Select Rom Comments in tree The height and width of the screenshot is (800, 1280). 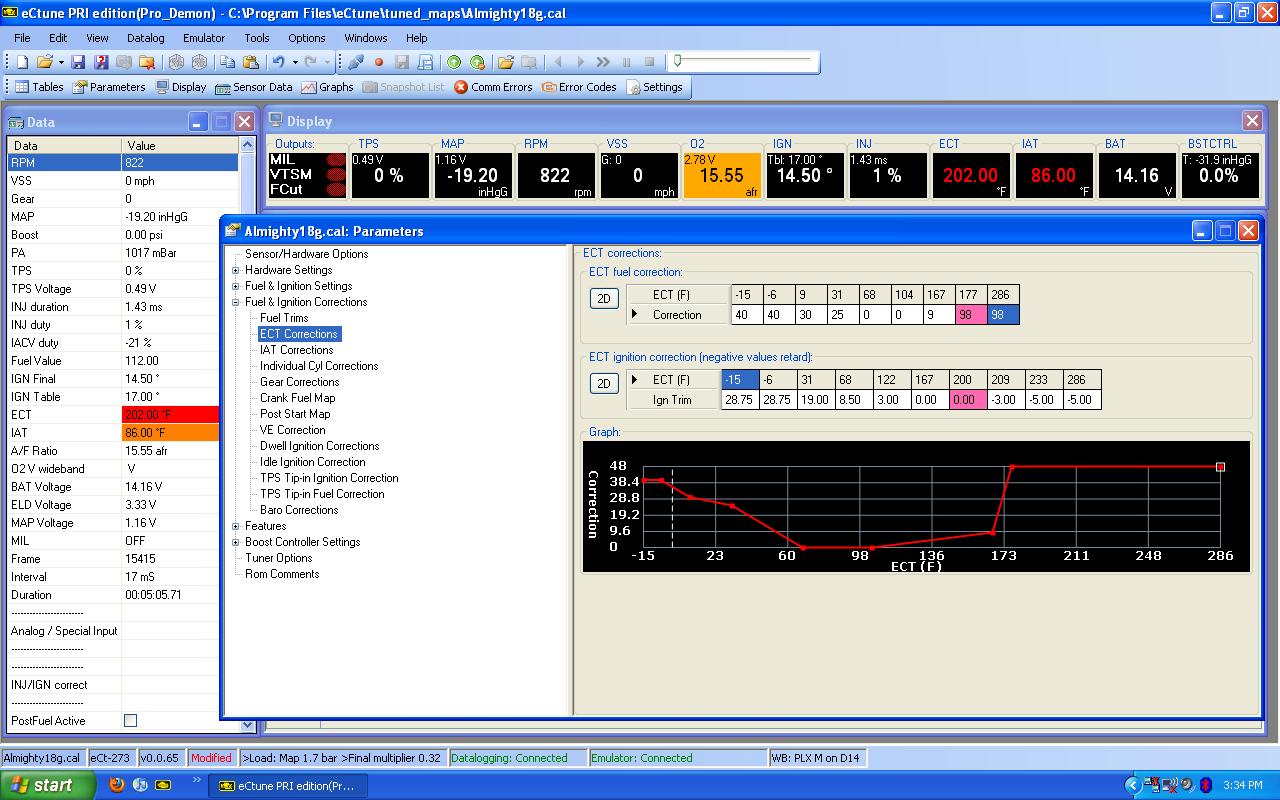[282, 574]
